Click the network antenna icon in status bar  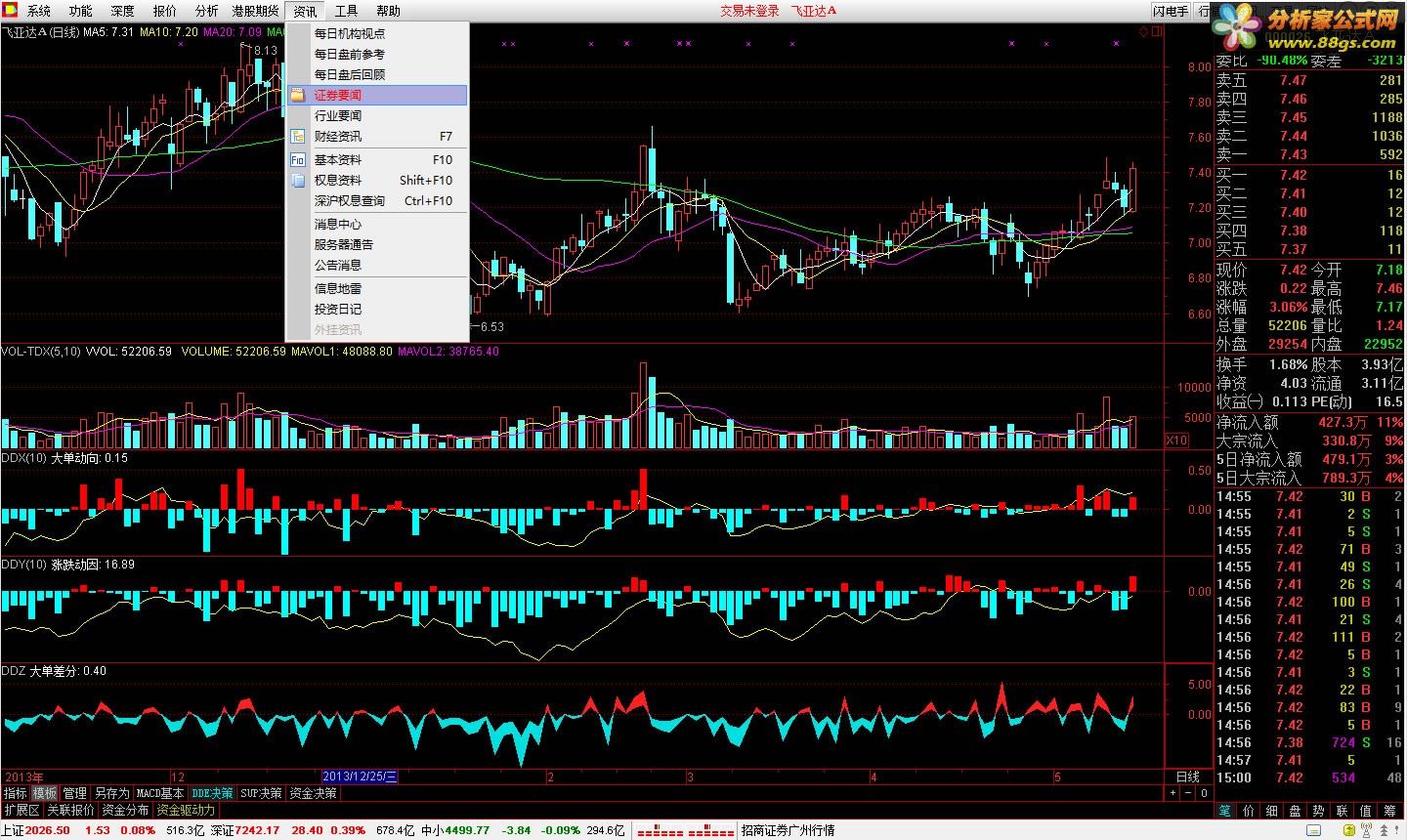tap(1367, 829)
